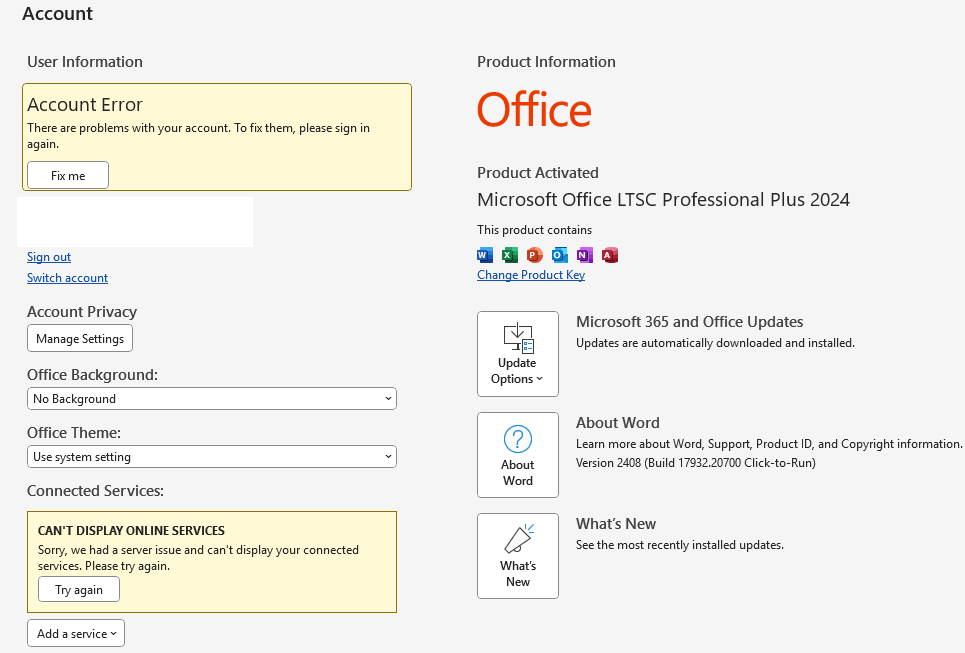
Task: Click the 'This product contains' label
Action: pyautogui.click(x=534, y=230)
